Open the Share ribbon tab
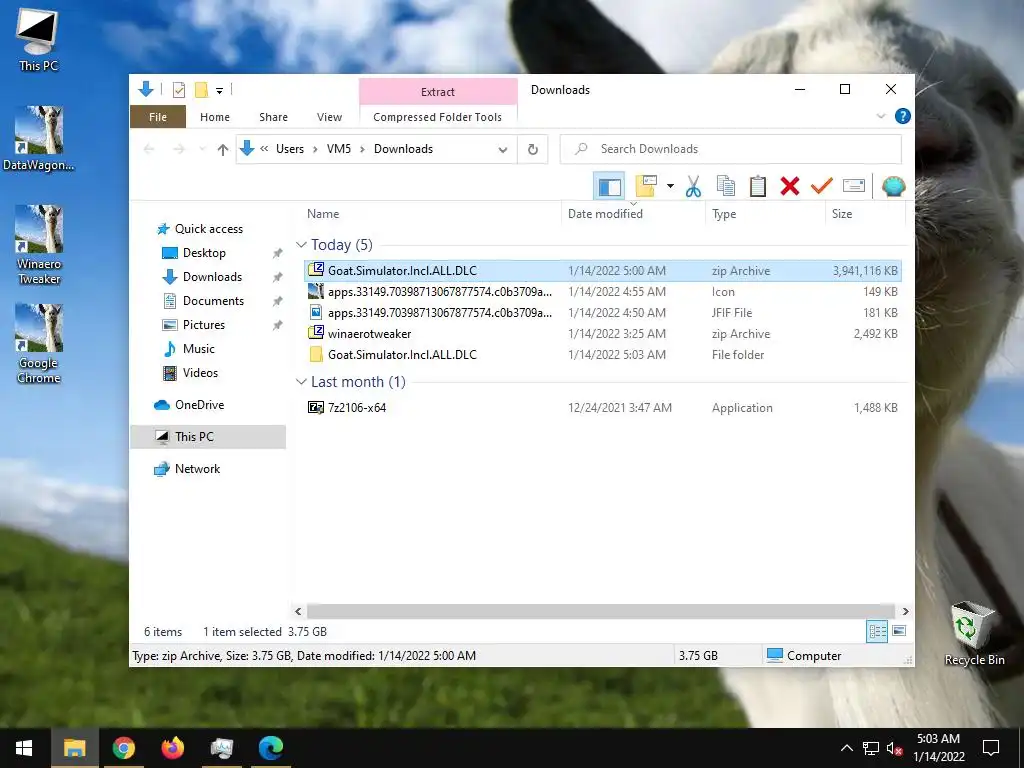The image size is (1024, 768). tap(273, 117)
